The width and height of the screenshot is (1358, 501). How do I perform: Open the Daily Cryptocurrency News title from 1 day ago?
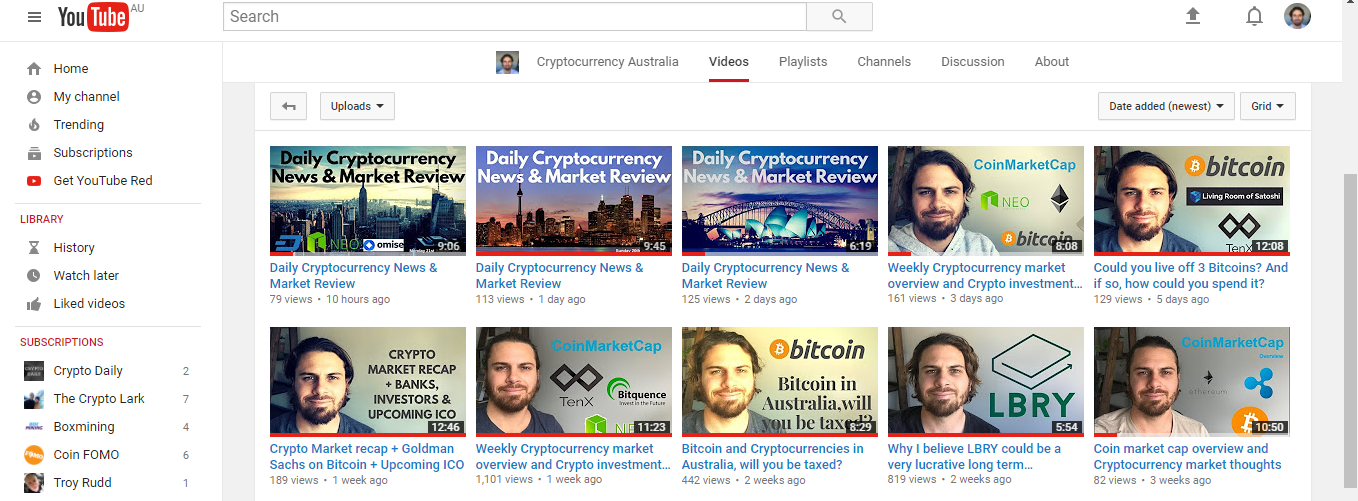[560, 276]
